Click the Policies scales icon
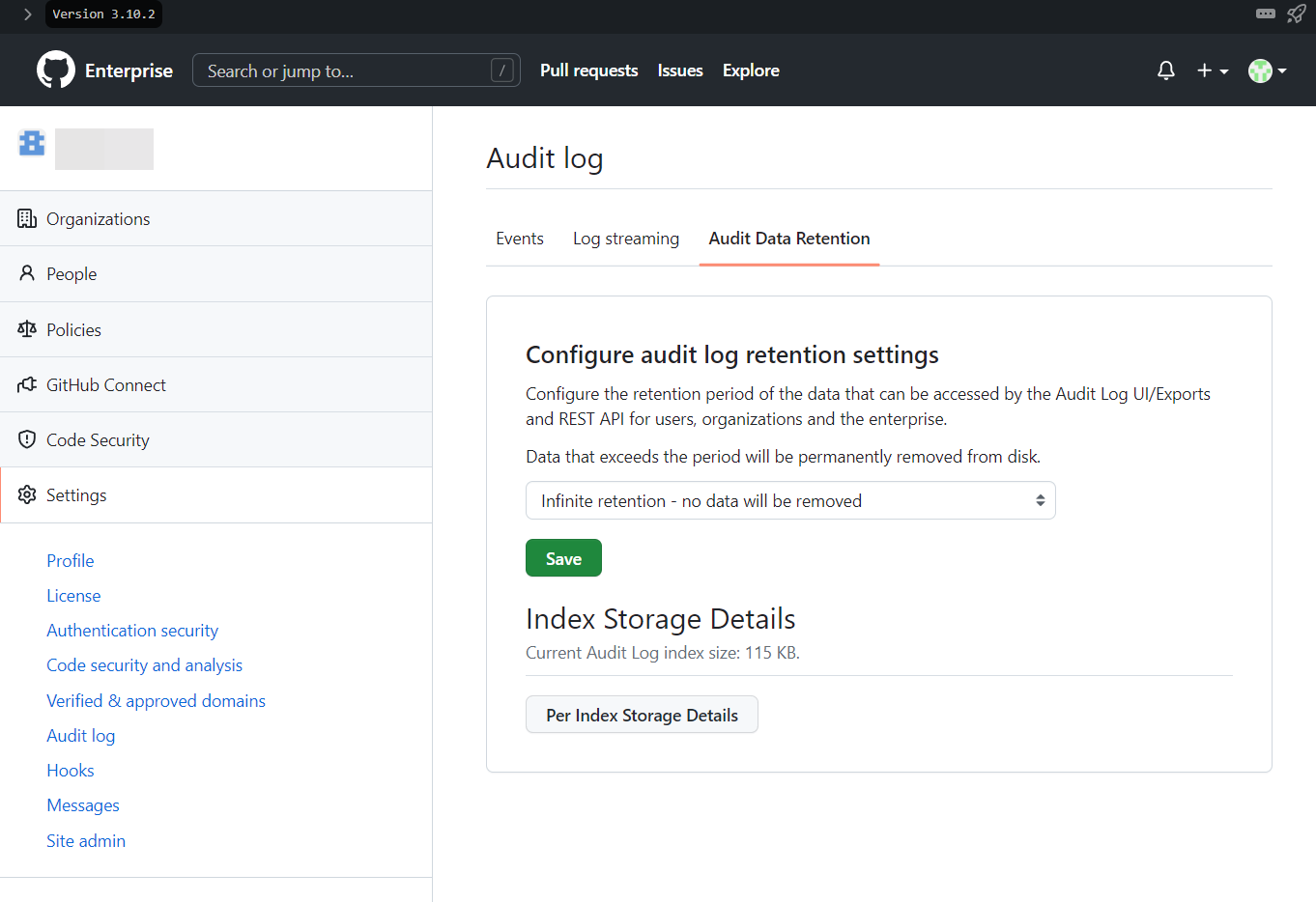This screenshot has width=1316, height=902. click(x=27, y=329)
